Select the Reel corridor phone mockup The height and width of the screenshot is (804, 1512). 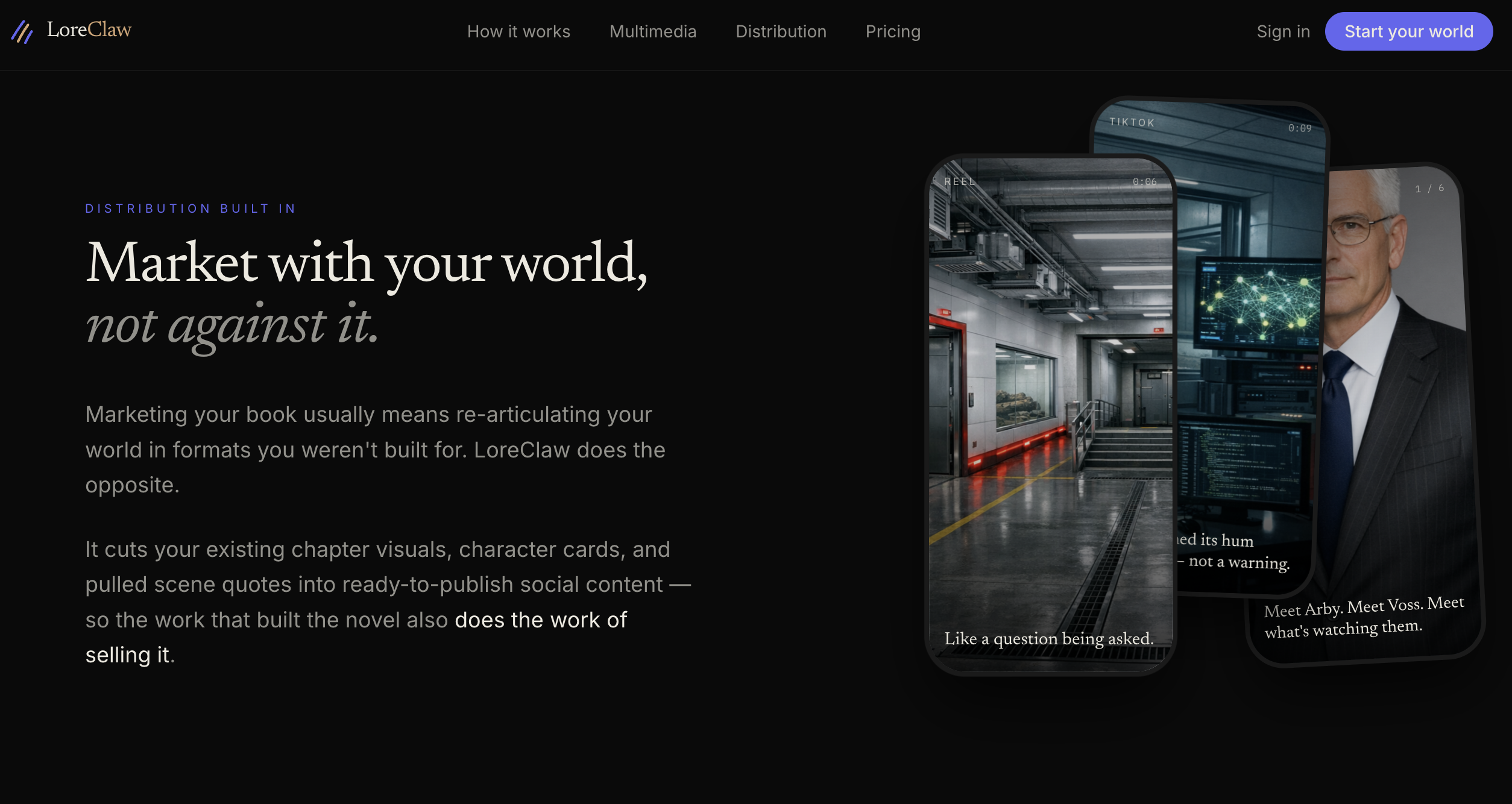pos(1050,415)
